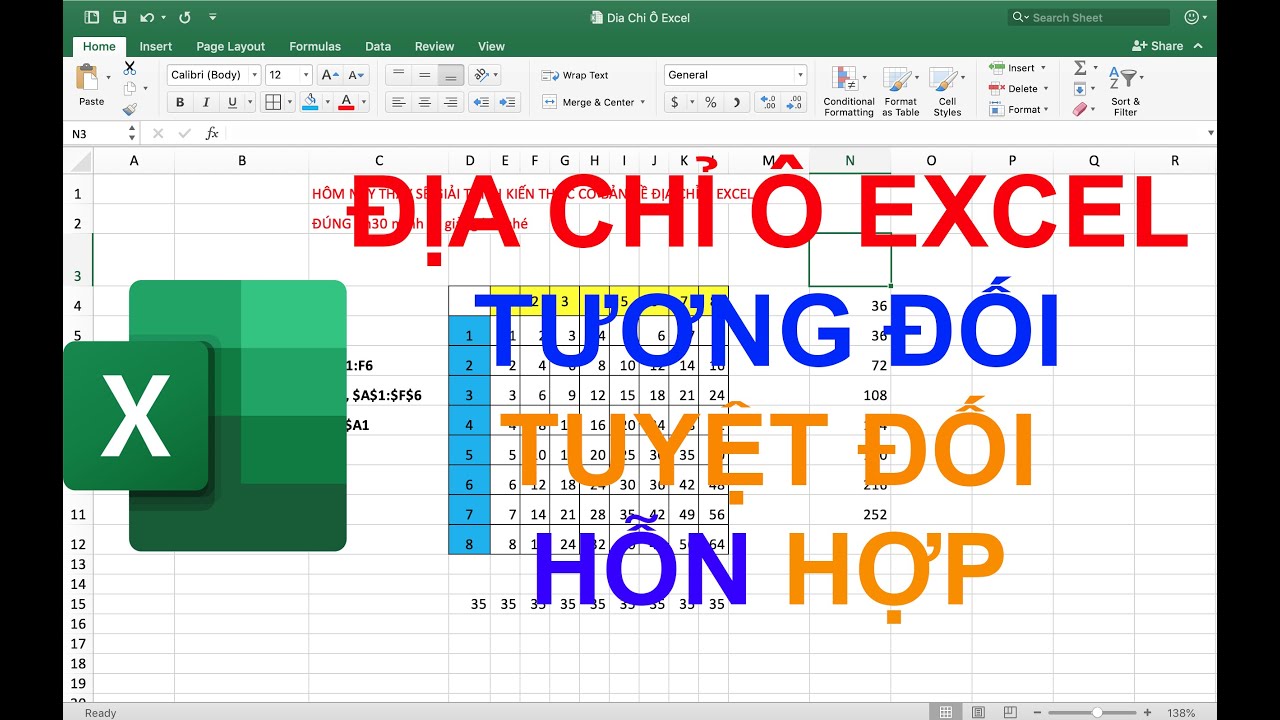Switch to the View tab
Viewport: 1280px width, 720px height.
[491, 46]
